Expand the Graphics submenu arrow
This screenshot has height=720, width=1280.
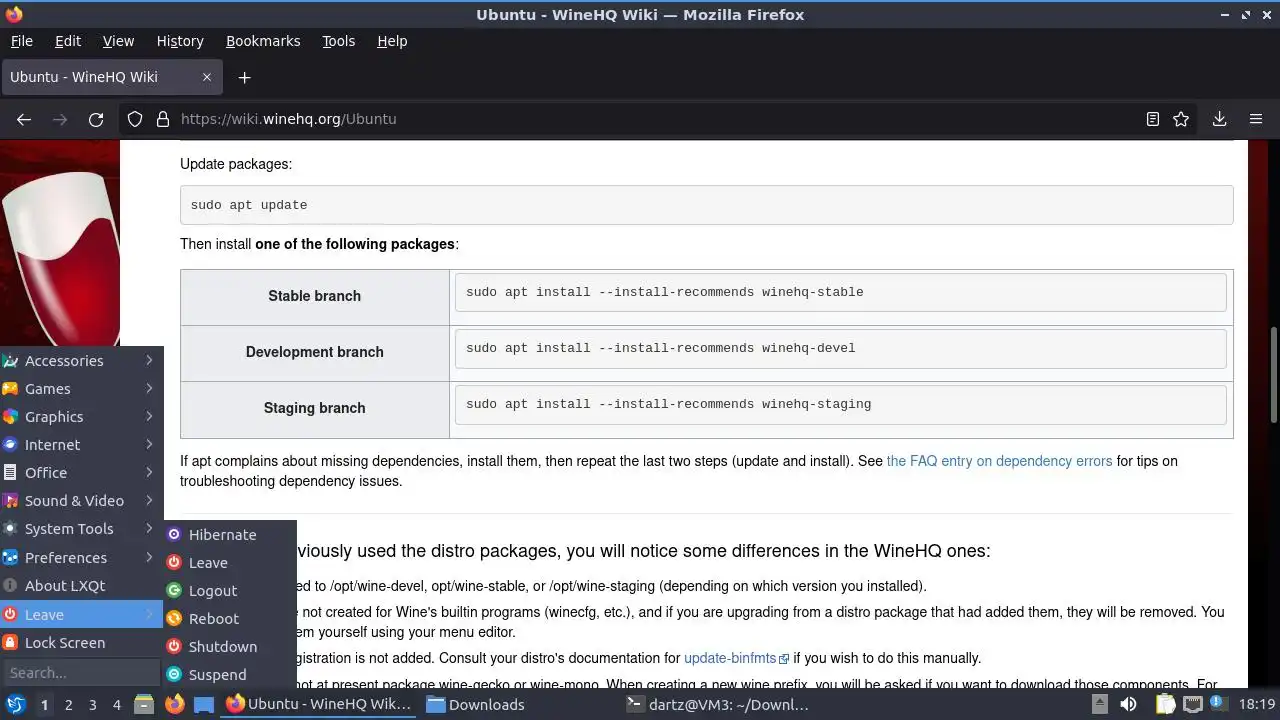[x=149, y=416]
